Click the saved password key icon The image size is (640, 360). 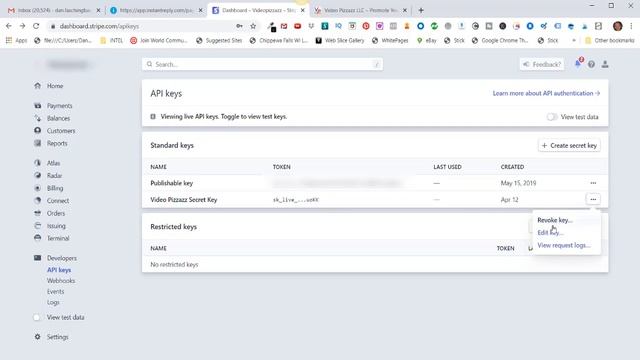coord(239,26)
